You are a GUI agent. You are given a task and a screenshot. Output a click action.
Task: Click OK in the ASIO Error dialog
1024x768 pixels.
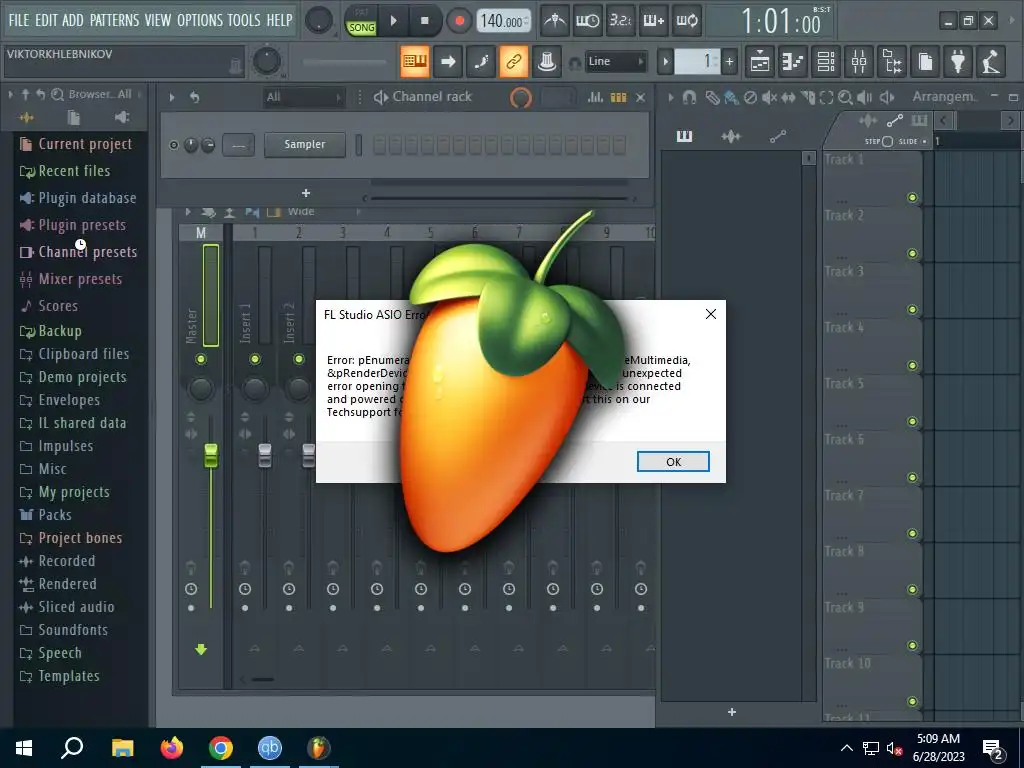point(673,462)
